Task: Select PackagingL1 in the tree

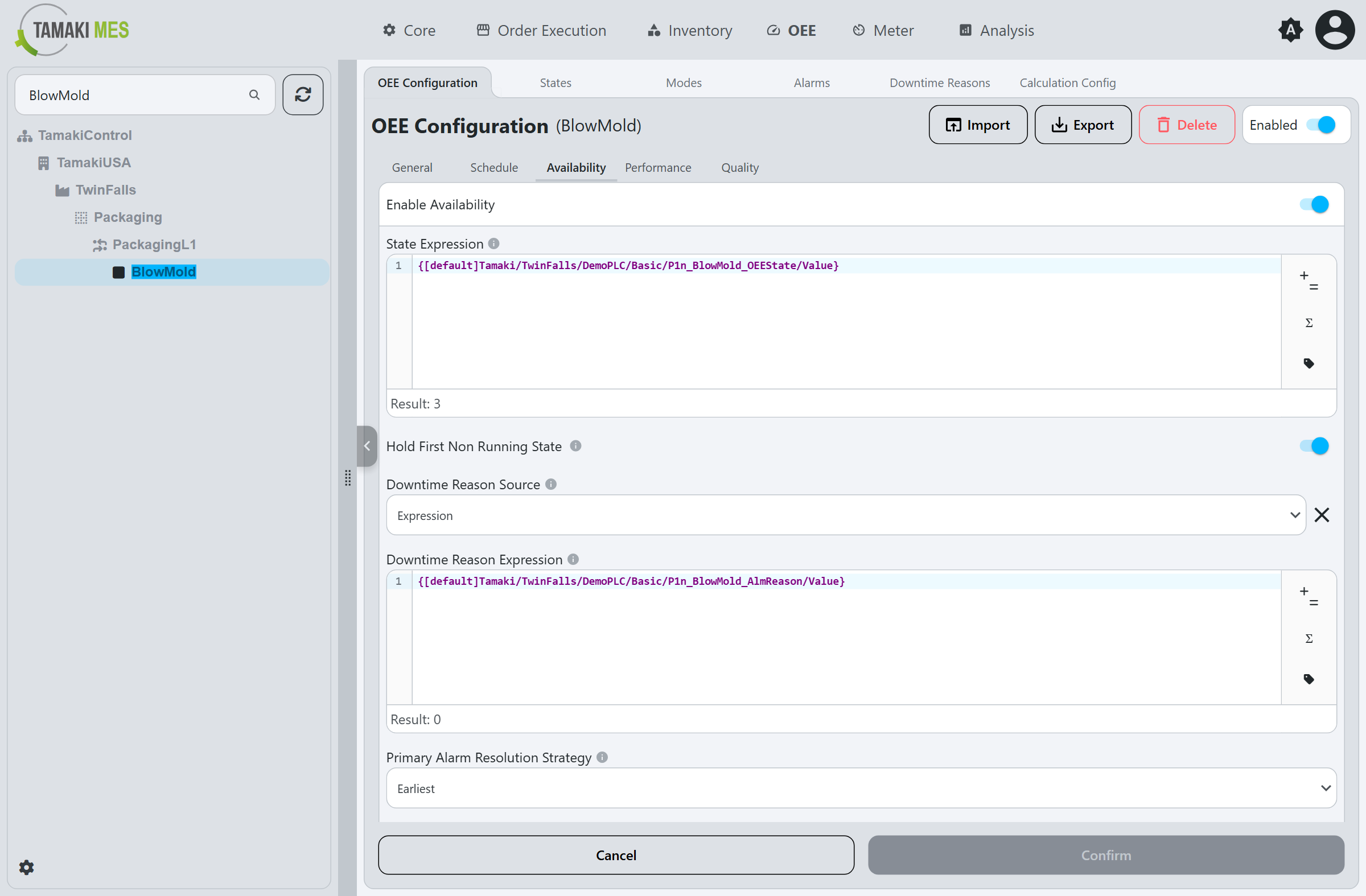Action: [x=154, y=245]
